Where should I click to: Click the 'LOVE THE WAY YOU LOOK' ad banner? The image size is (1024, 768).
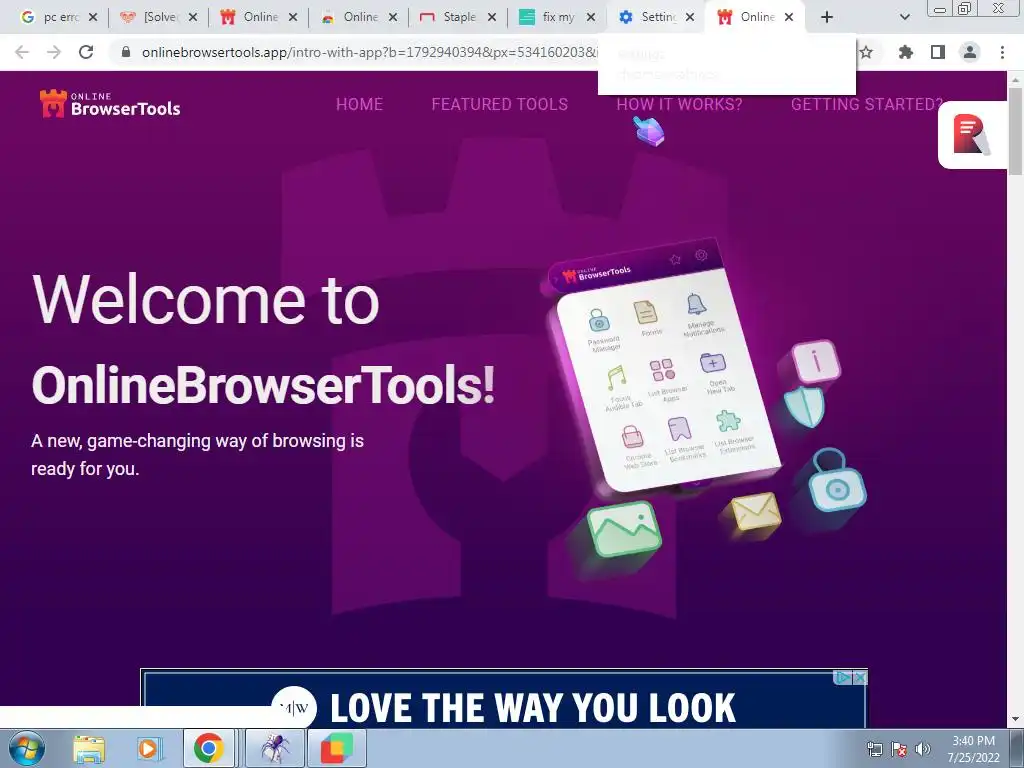504,700
